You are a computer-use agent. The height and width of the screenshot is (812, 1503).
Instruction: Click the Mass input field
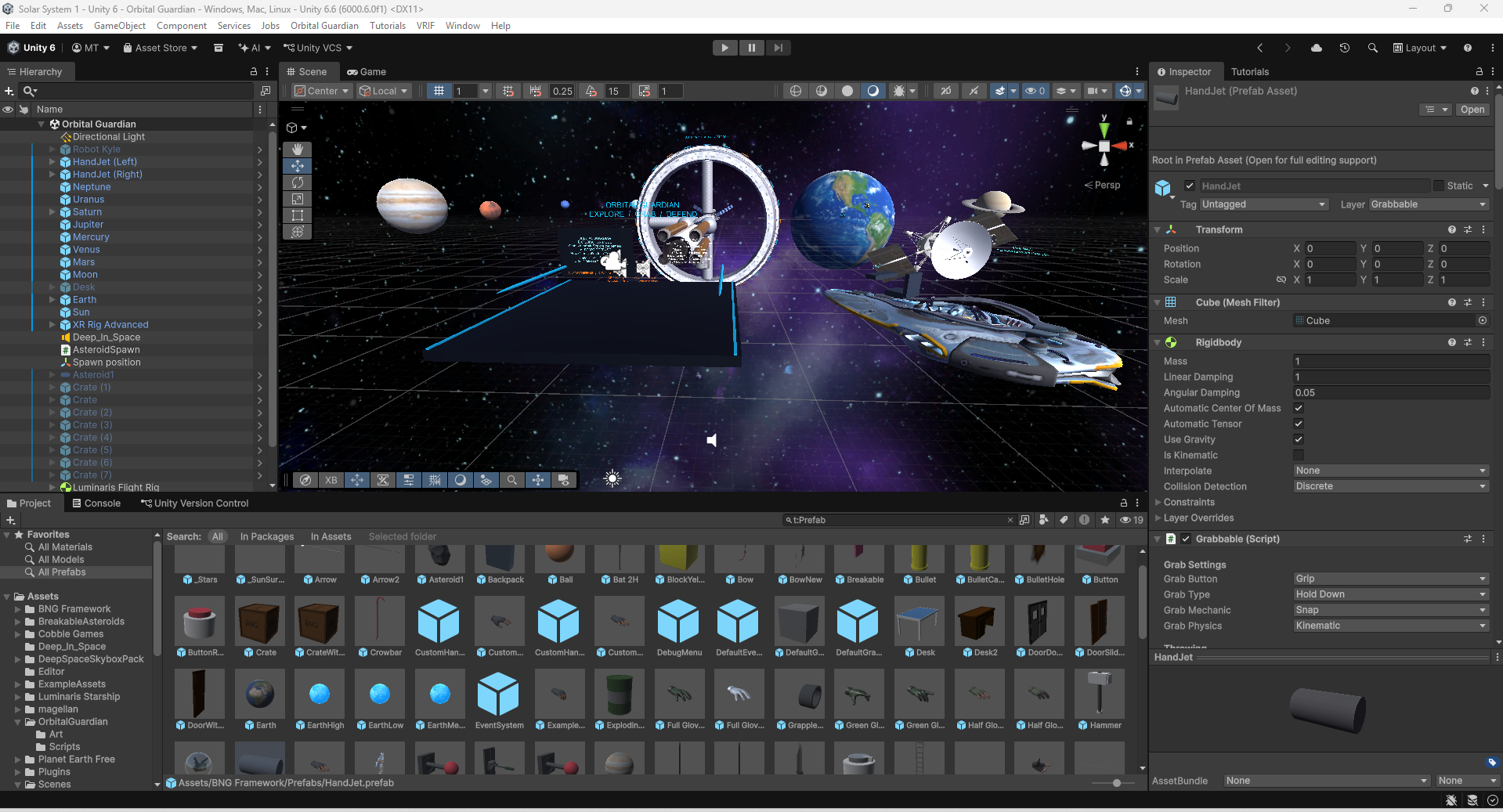[x=1391, y=361]
